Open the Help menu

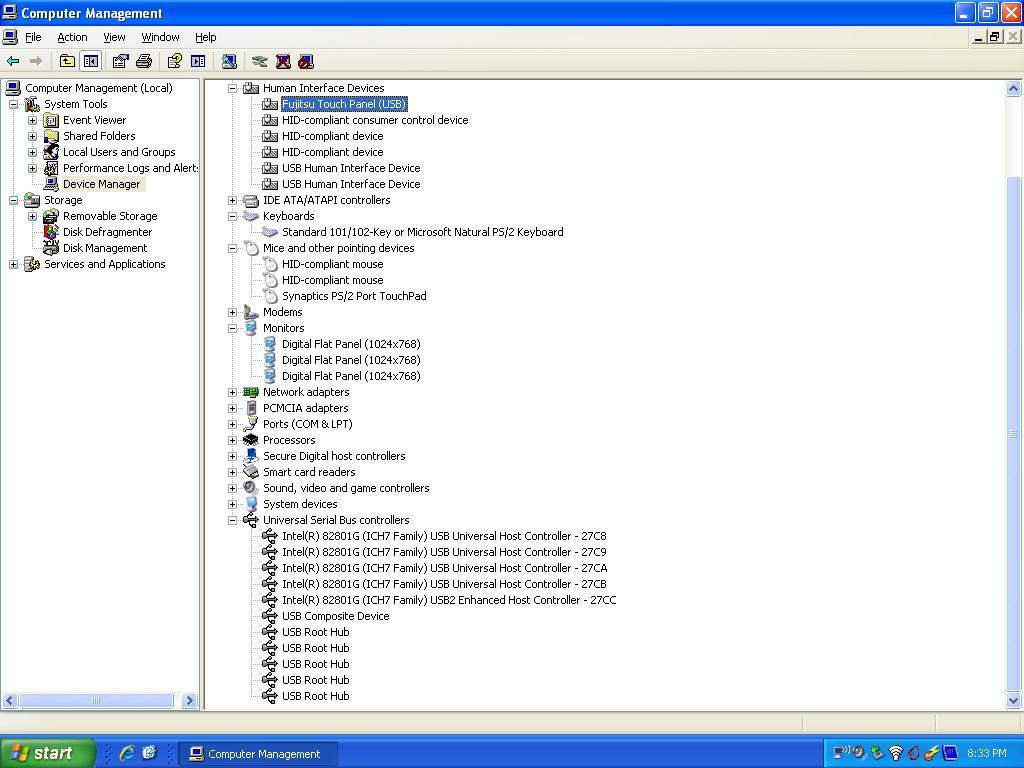coord(206,37)
